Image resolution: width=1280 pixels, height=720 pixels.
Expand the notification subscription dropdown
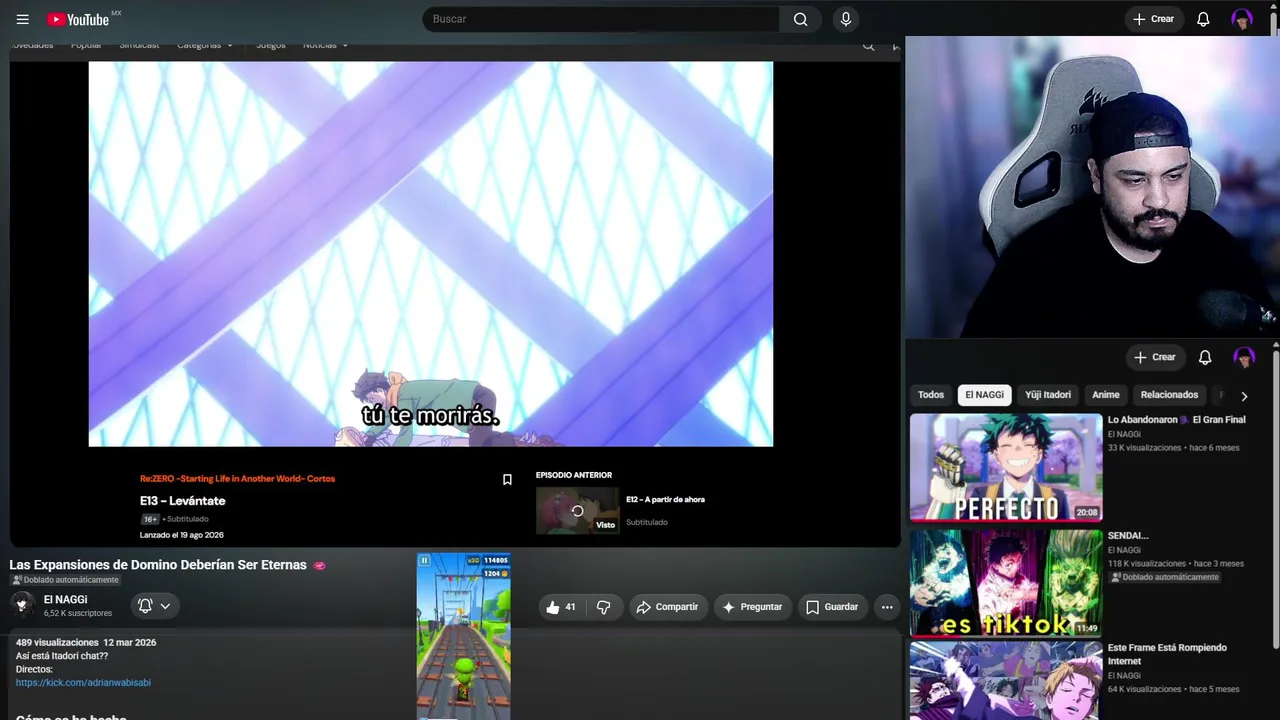pyautogui.click(x=154, y=606)
